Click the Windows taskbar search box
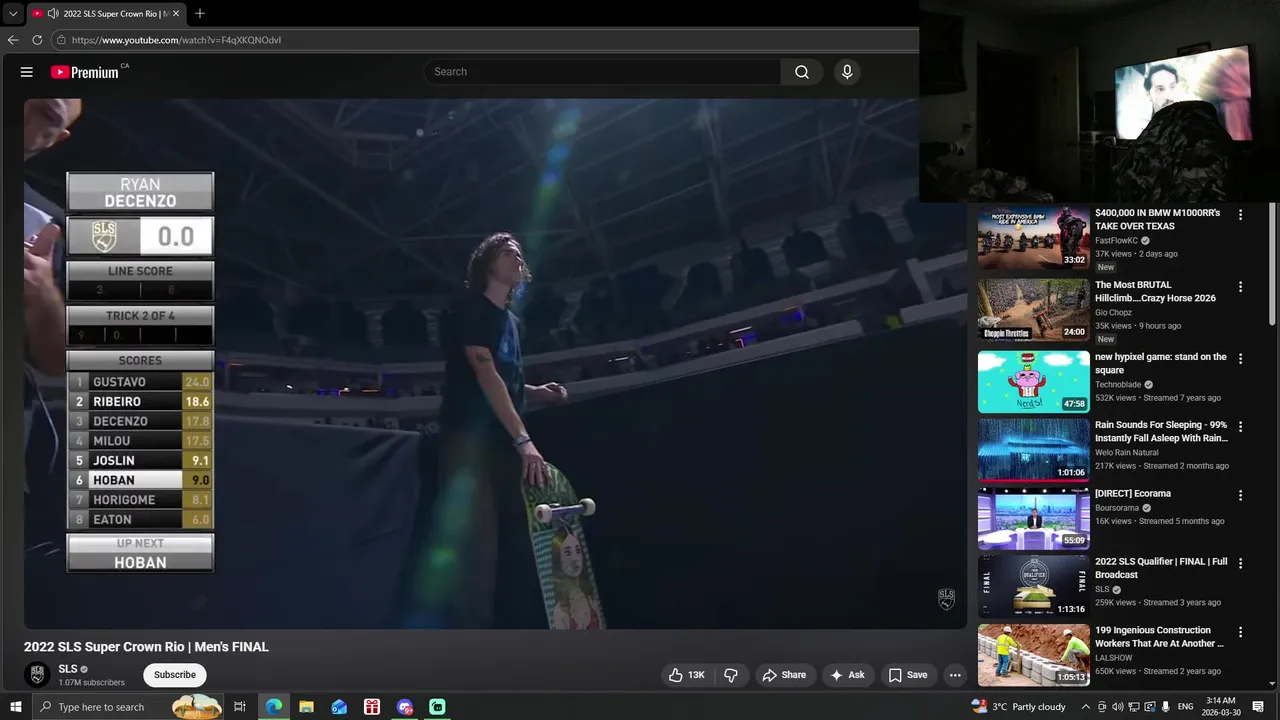 pos(127,707)
